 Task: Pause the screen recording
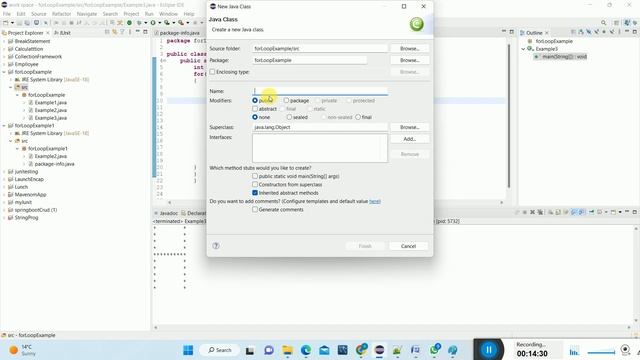489,350
